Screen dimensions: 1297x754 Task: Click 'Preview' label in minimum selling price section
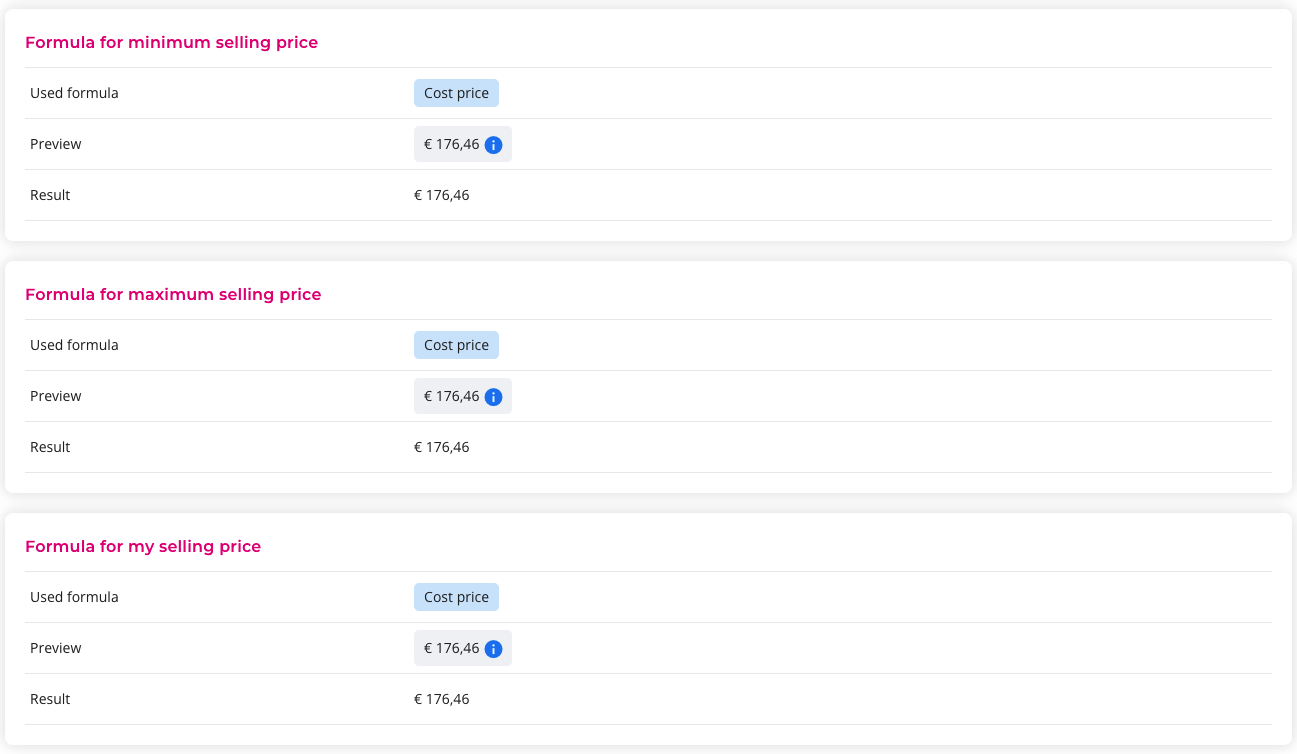56,144
